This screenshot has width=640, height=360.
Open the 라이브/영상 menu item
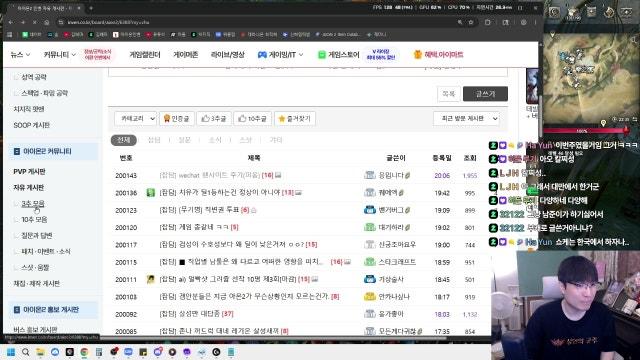point(227,54)
